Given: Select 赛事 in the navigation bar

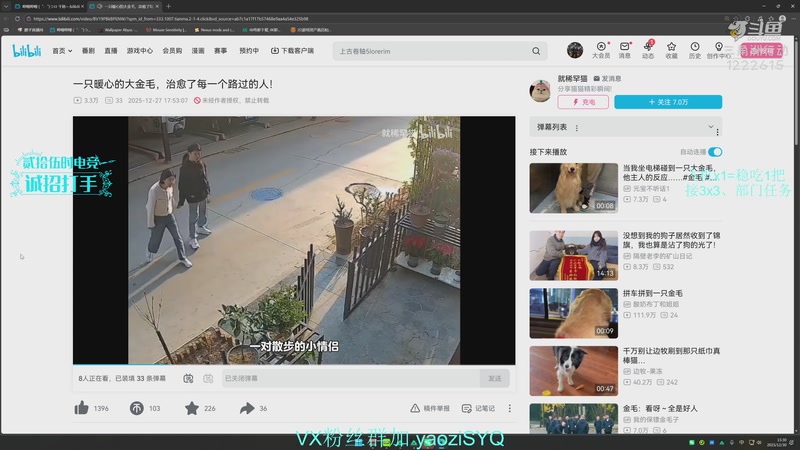Looking at the screenshot, I should (x=220, y=51).
